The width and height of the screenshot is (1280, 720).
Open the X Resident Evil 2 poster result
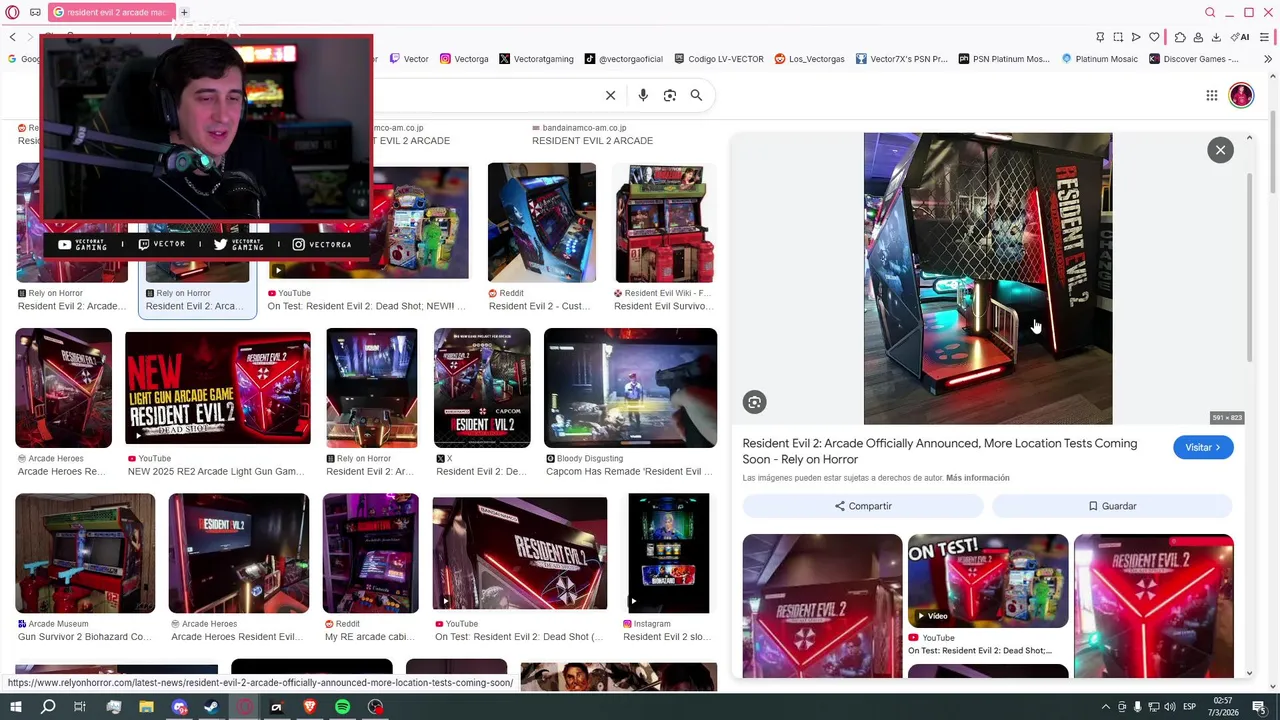(482, 388)
